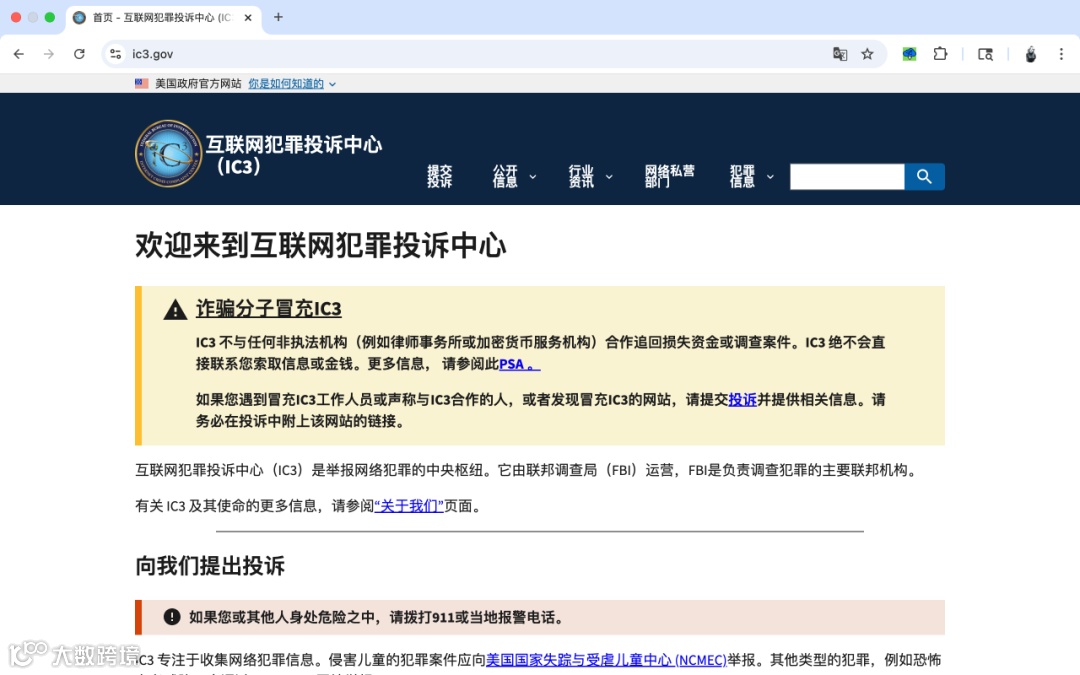
Task: Open the "关于我们" page link
Action: pyautogui.click(x=409, y=506)
